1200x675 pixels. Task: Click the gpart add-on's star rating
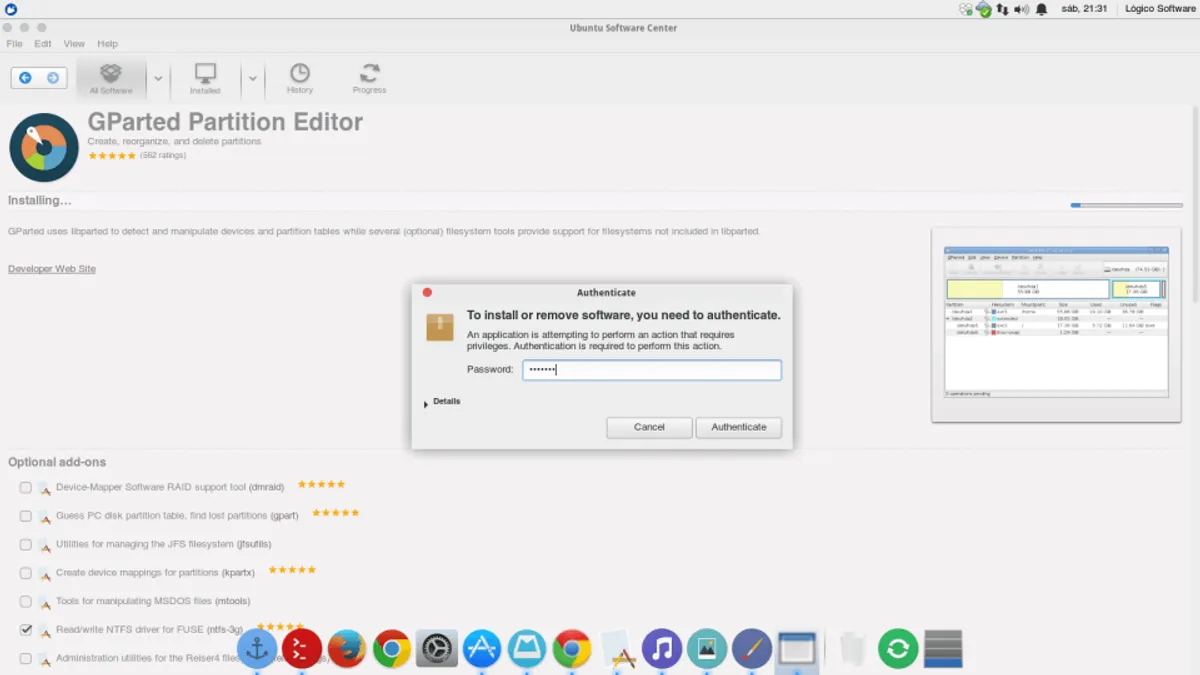[x=335, y=513]
